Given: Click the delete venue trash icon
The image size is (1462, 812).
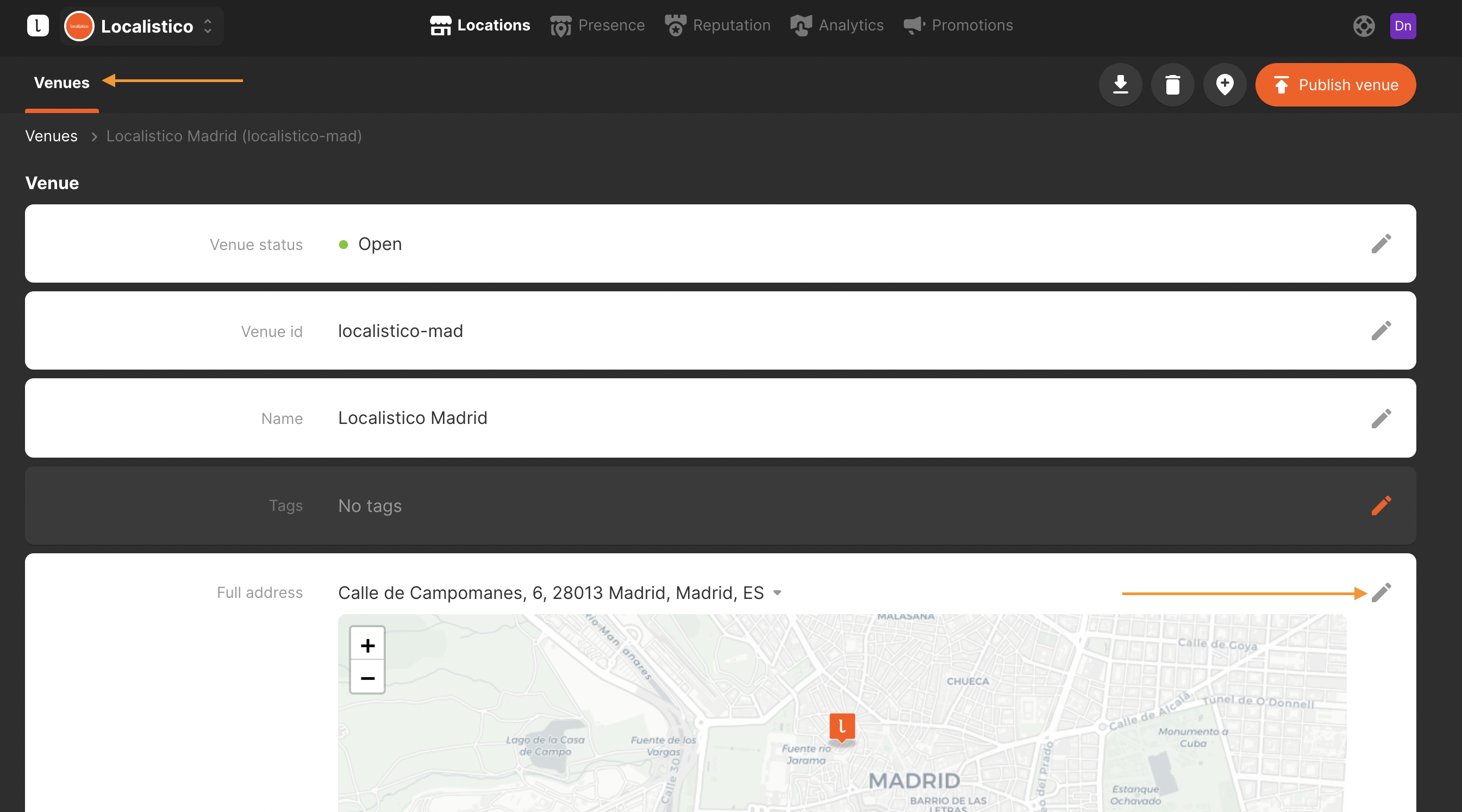Looking at the screenshot, I should (1172, 85).
